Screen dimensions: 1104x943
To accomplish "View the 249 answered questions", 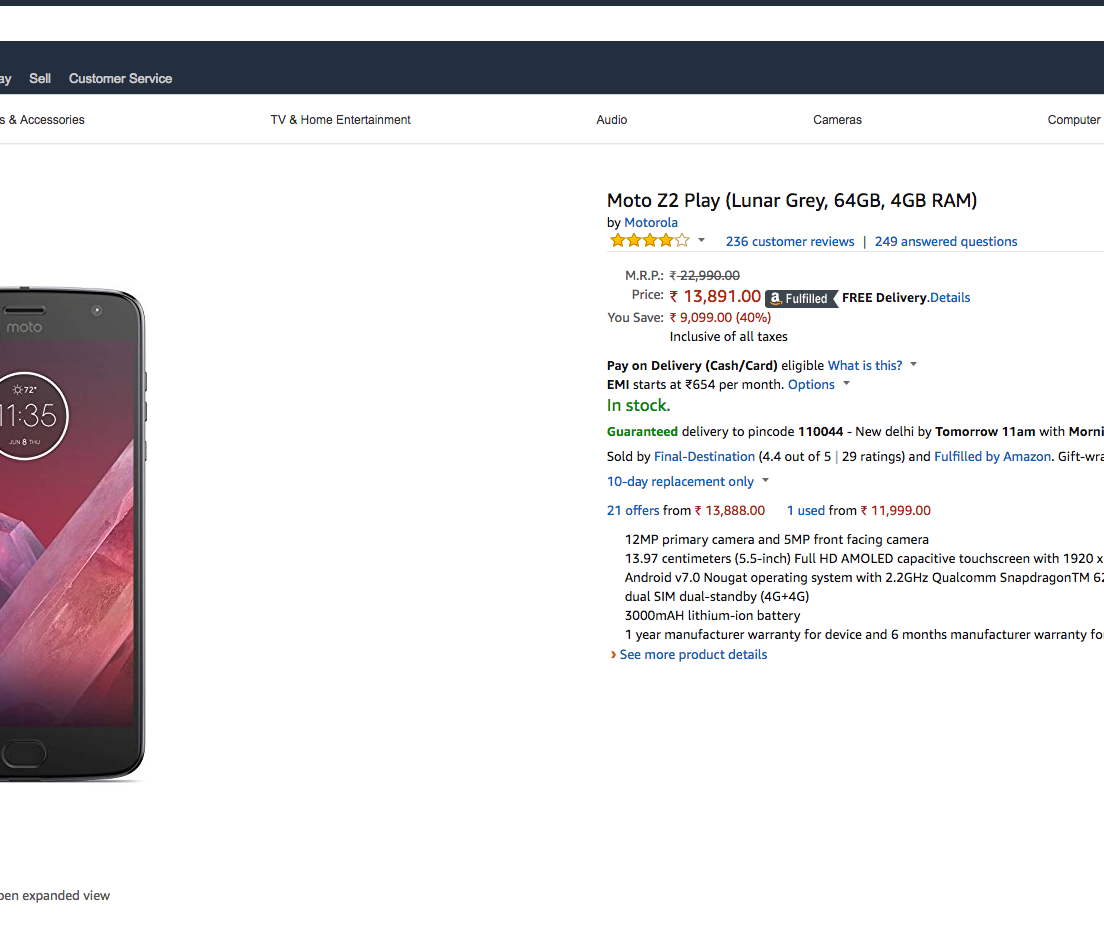I will pos(946,241).
